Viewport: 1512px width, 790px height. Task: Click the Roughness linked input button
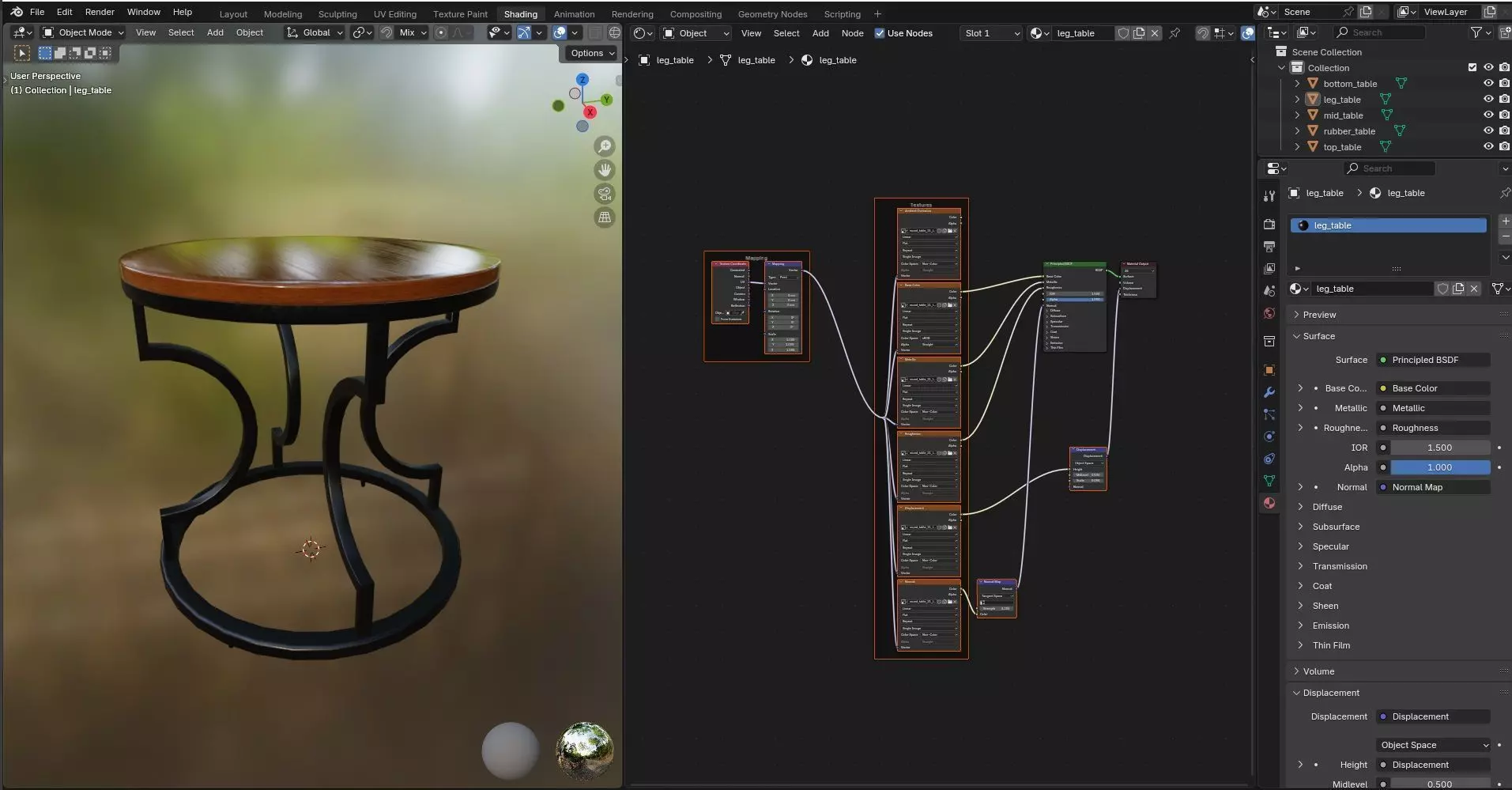tap(1433, 428)
